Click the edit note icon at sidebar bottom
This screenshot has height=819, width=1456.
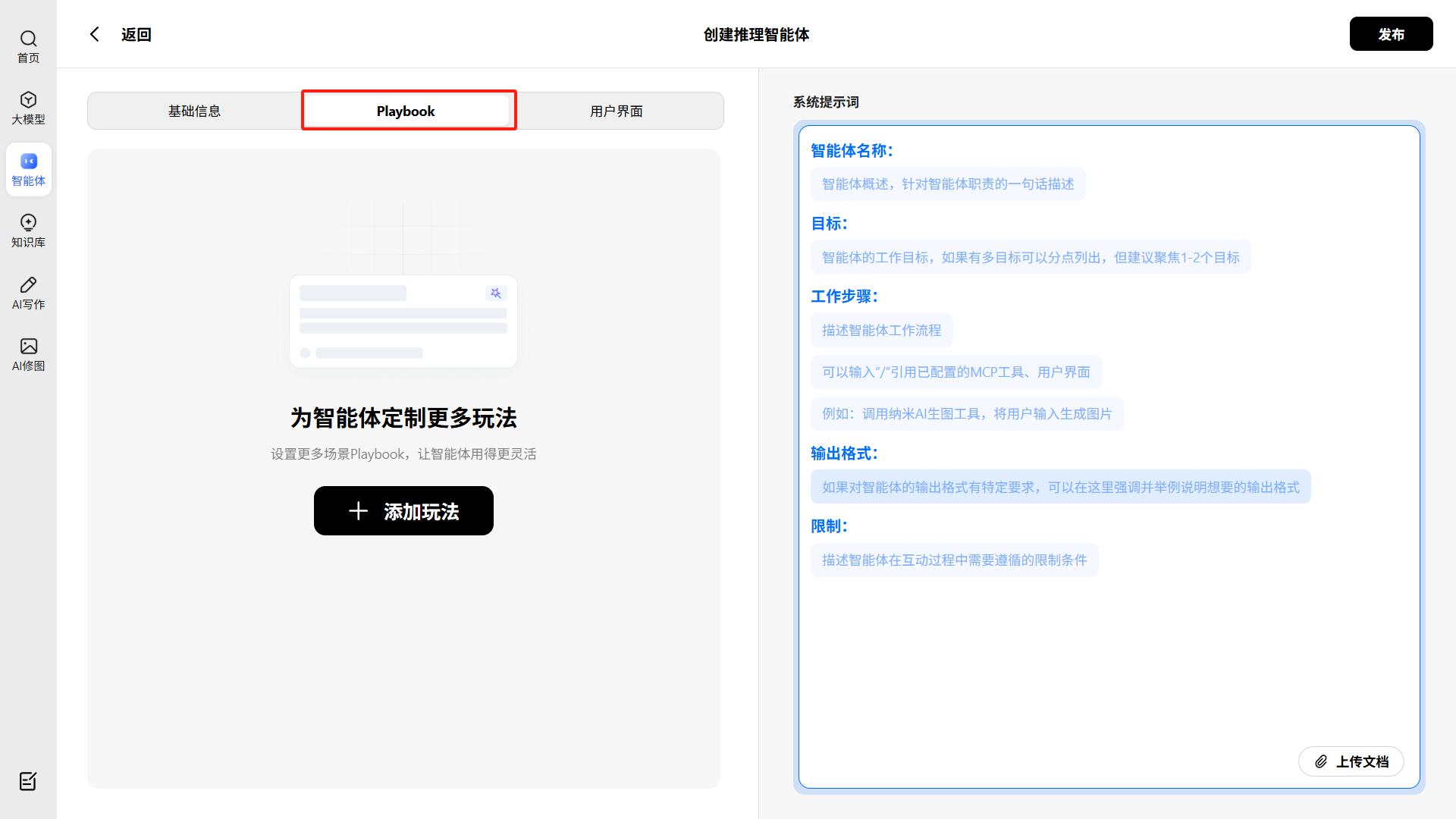click(28, 781)
